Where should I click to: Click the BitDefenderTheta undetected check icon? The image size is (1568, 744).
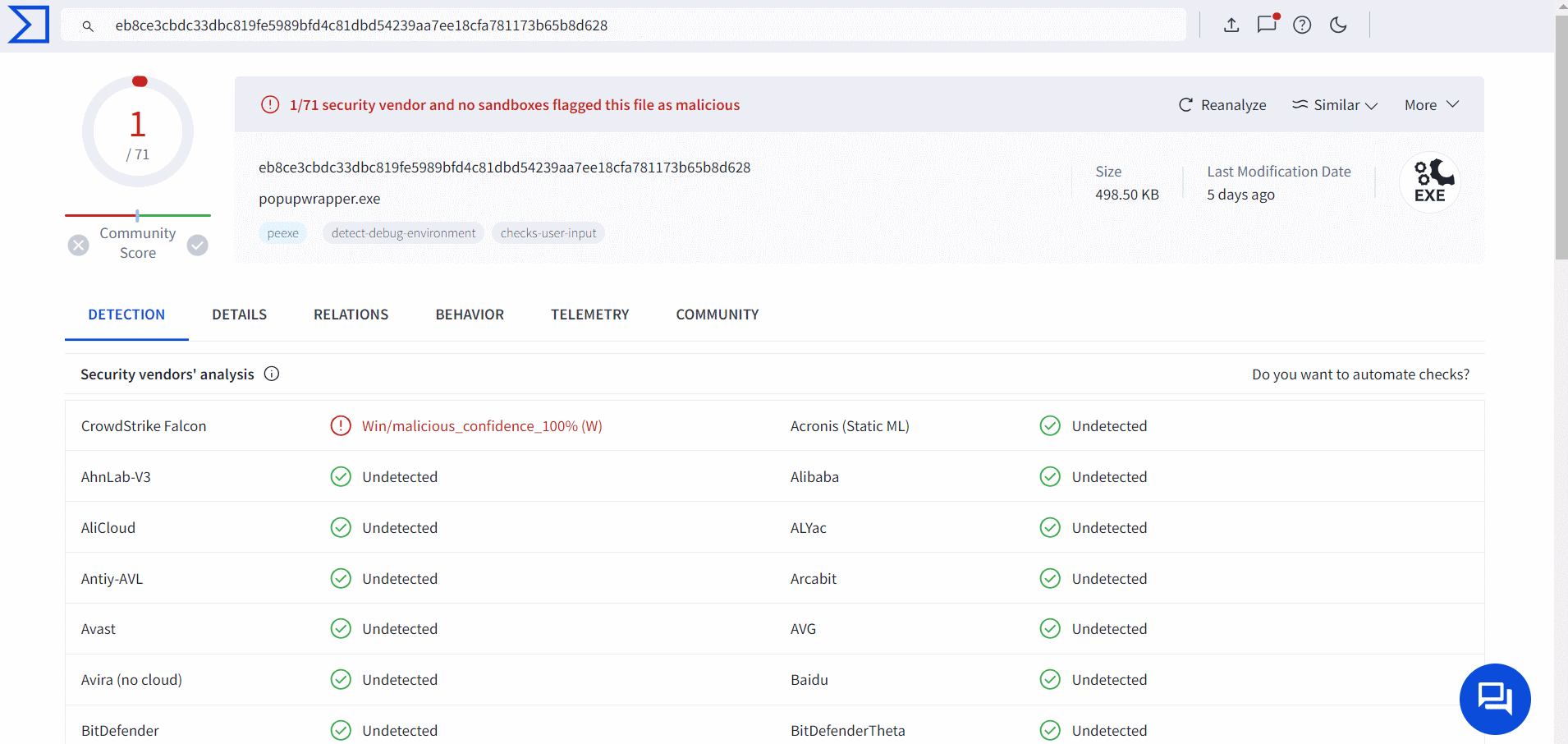point(1050,730)
